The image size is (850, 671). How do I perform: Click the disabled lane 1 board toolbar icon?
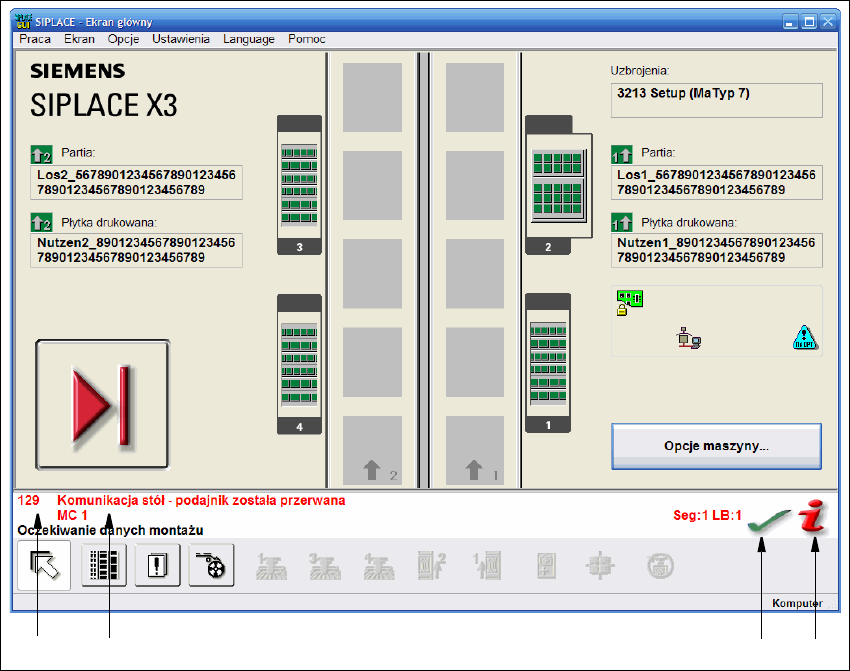(x=487, y=566)
